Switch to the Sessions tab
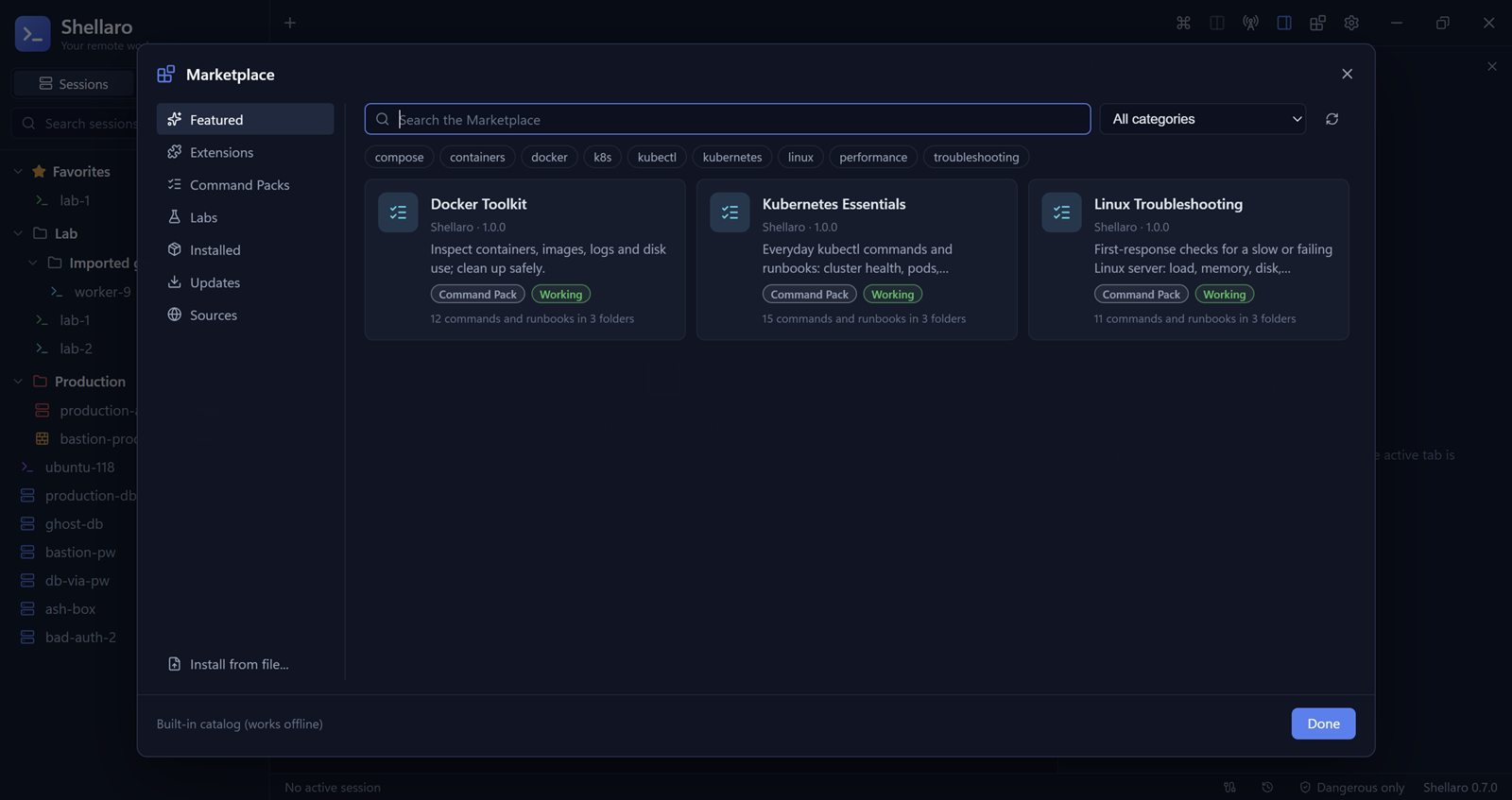The image size is (1512, 800). coord(74,84)
